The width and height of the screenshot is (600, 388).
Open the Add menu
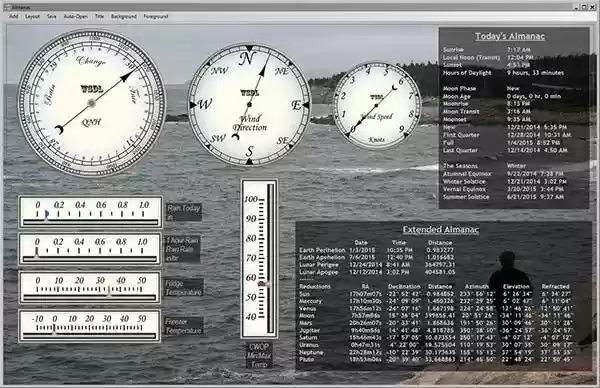[13, 16]
